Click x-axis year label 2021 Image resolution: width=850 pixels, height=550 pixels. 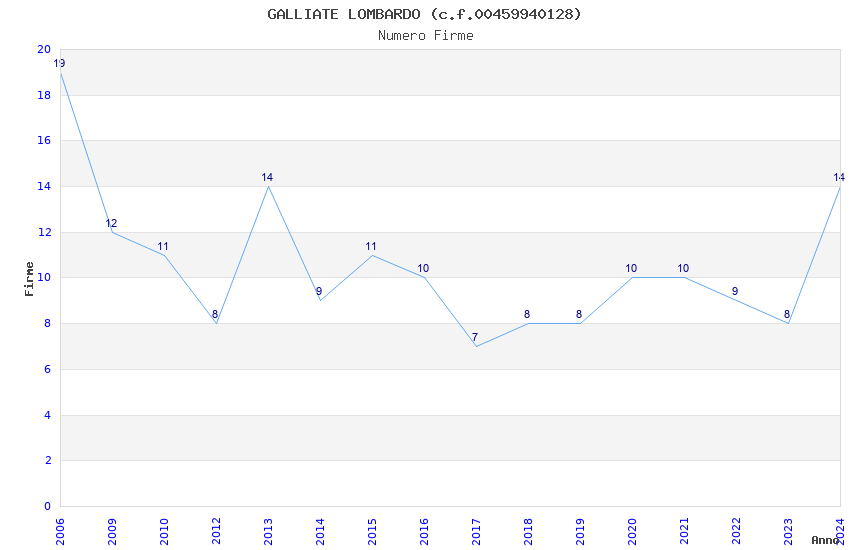(685, 531)
